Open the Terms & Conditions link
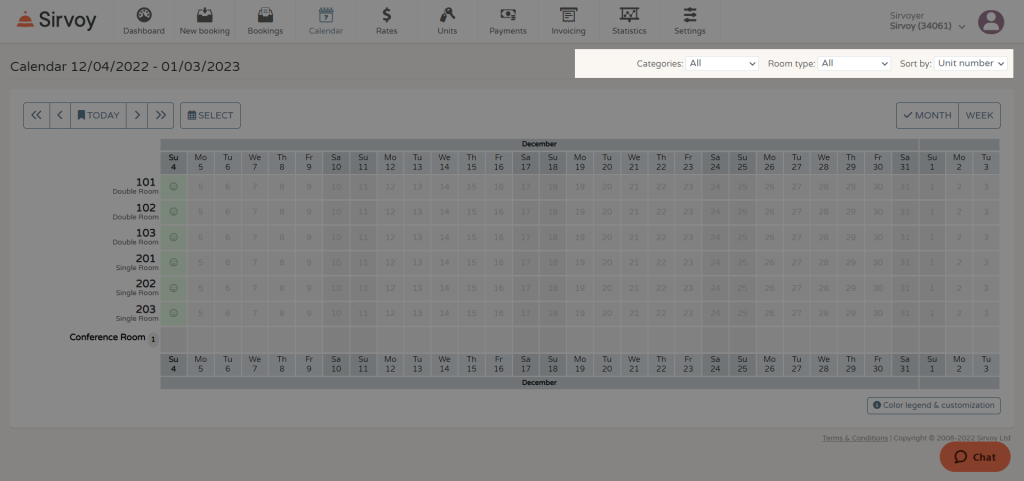 [x=854, y=438]
